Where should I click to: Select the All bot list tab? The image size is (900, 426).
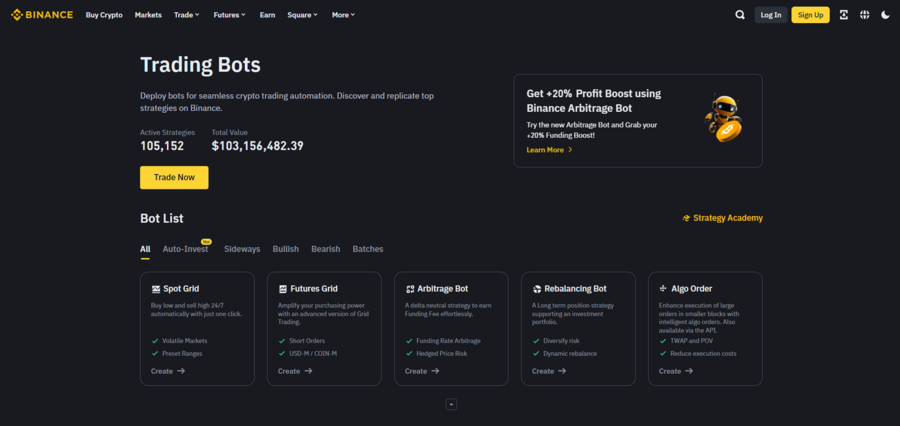click(145, 249)
